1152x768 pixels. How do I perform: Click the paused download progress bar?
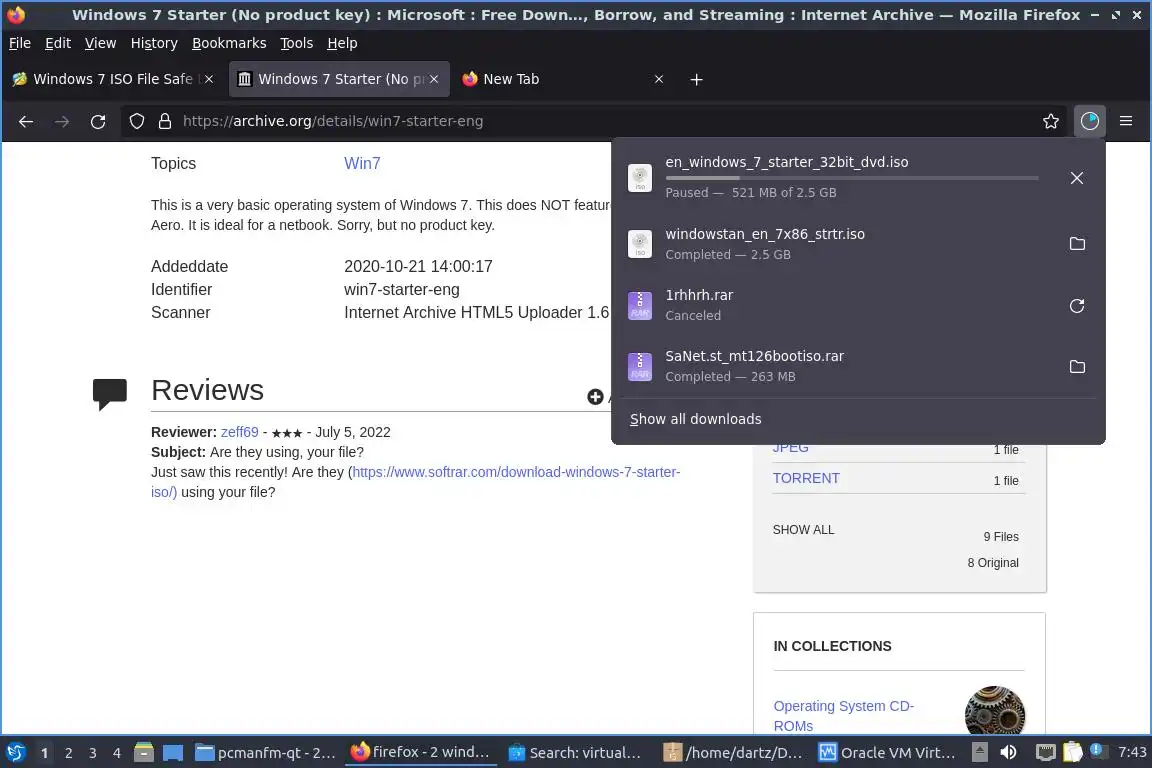click(852, 178)
